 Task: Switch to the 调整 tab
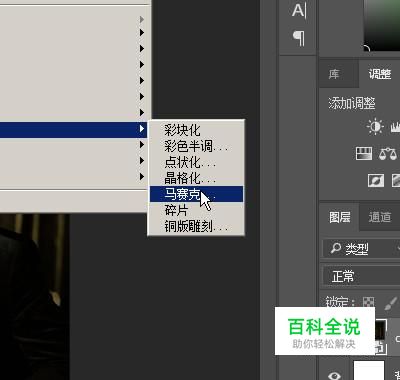point(380,74)
